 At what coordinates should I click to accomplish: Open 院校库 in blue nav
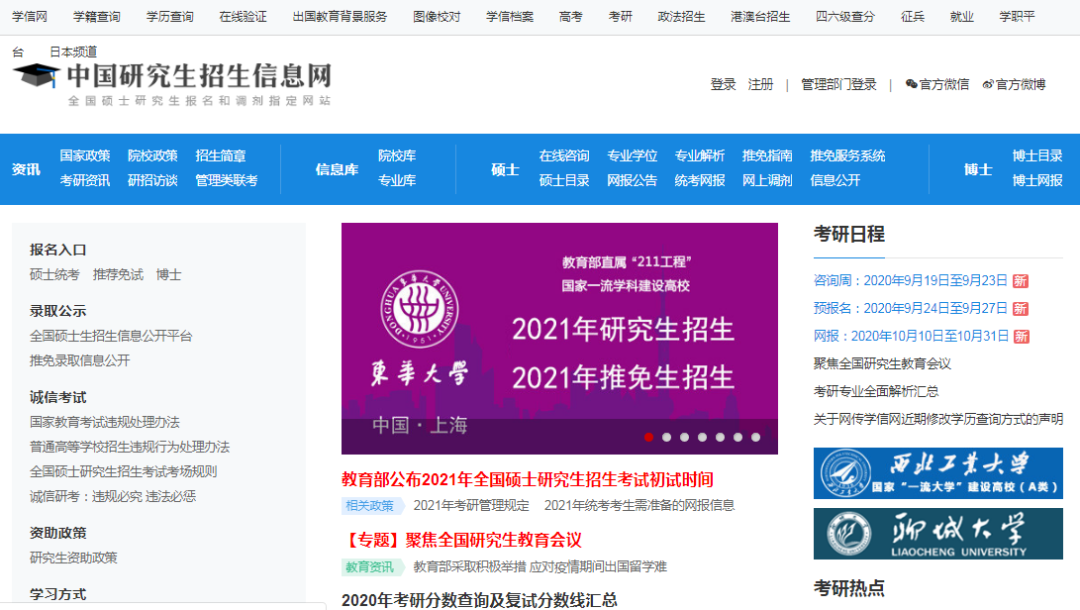pos(397,156)
